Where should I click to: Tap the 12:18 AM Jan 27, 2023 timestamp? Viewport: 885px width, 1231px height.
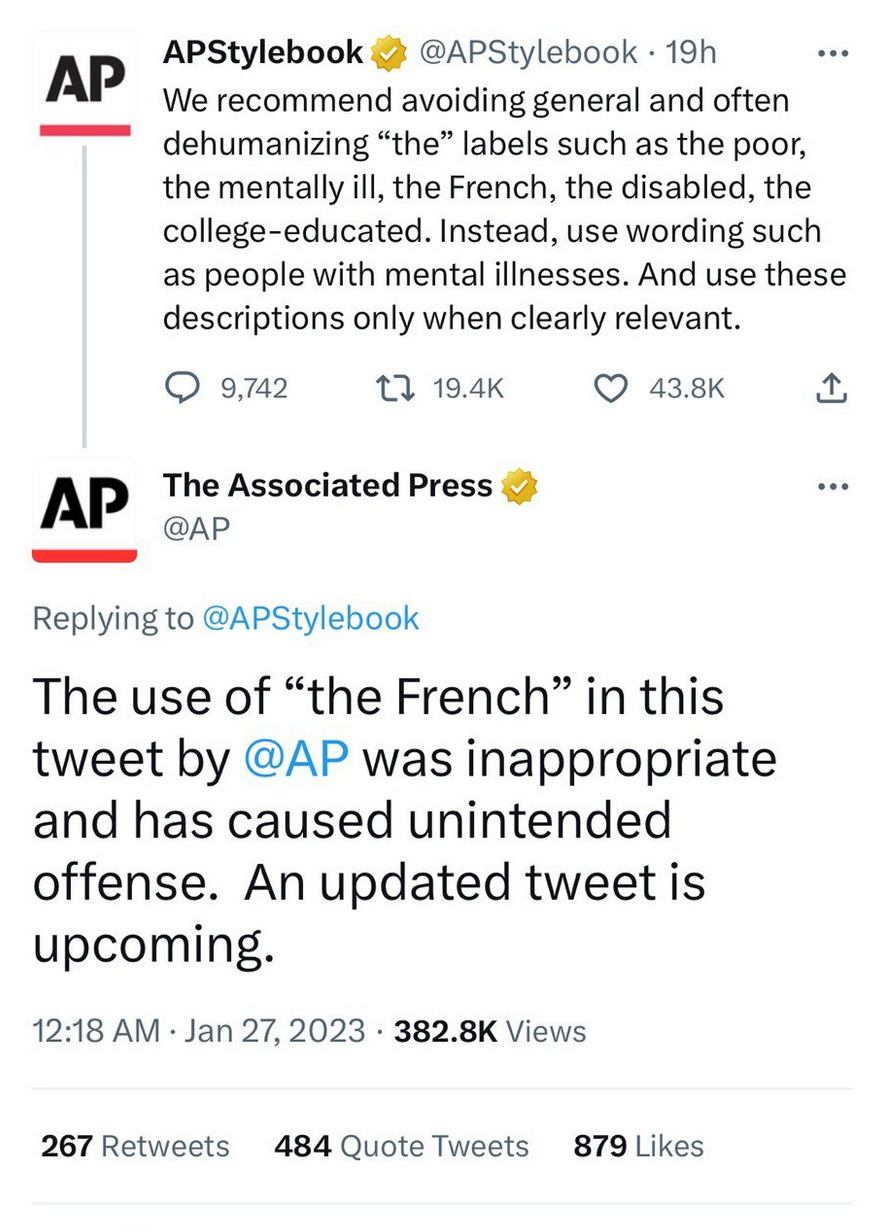[199, 1031]
